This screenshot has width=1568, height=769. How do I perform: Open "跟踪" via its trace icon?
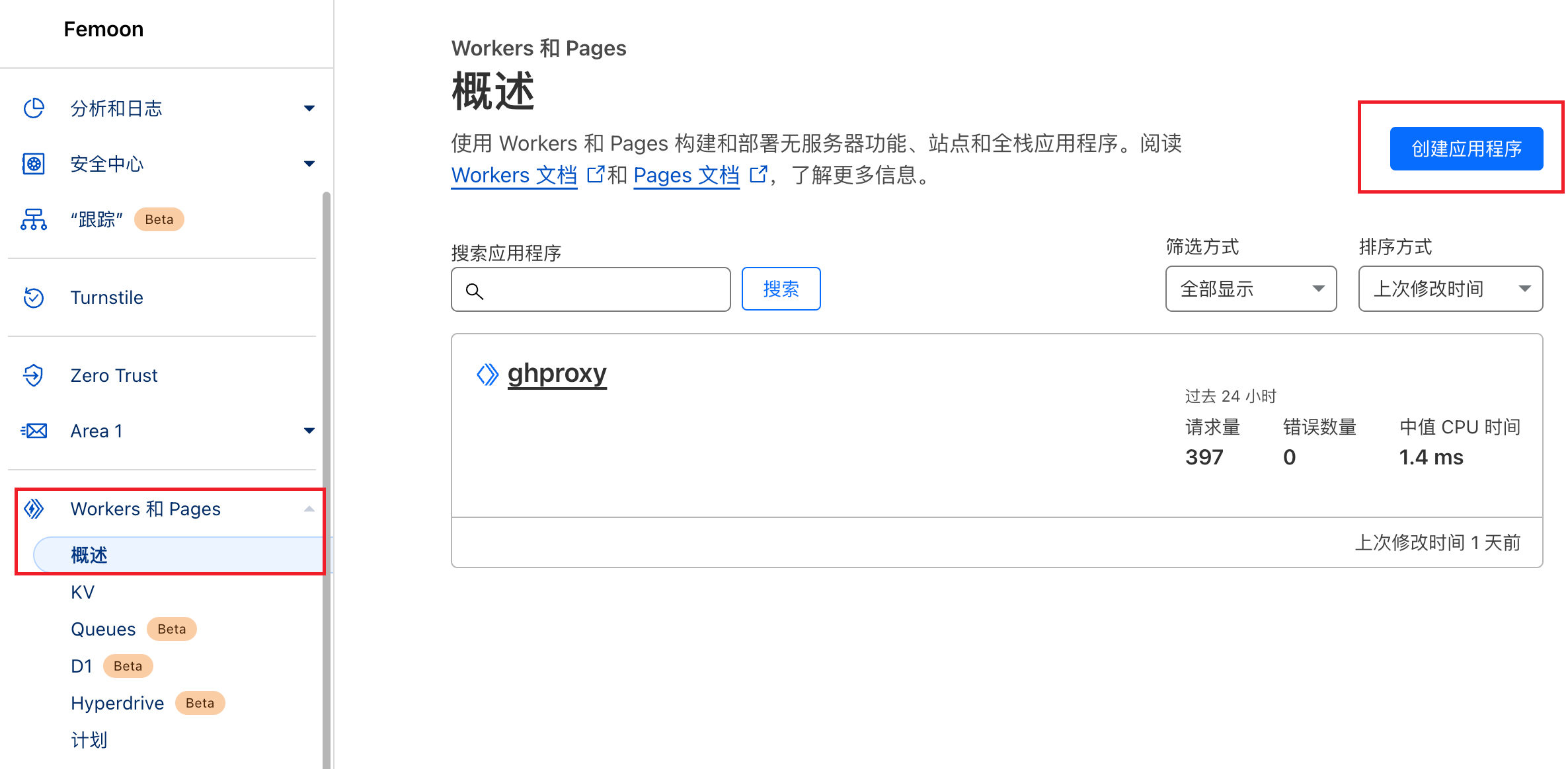click(x=33, y=219)
